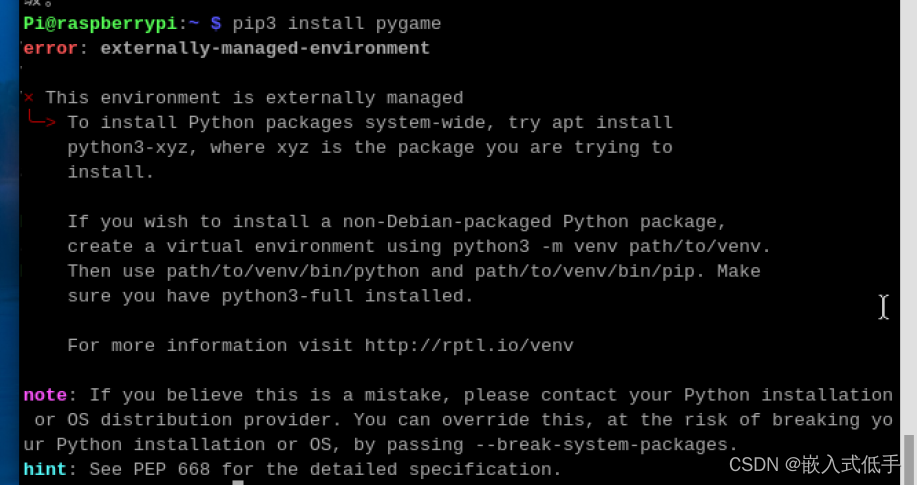This screenshot has width=917, height=485.
Task: Open the http://rptl.io/venv link
Action: pyautogui.click(x=468, y=345)
